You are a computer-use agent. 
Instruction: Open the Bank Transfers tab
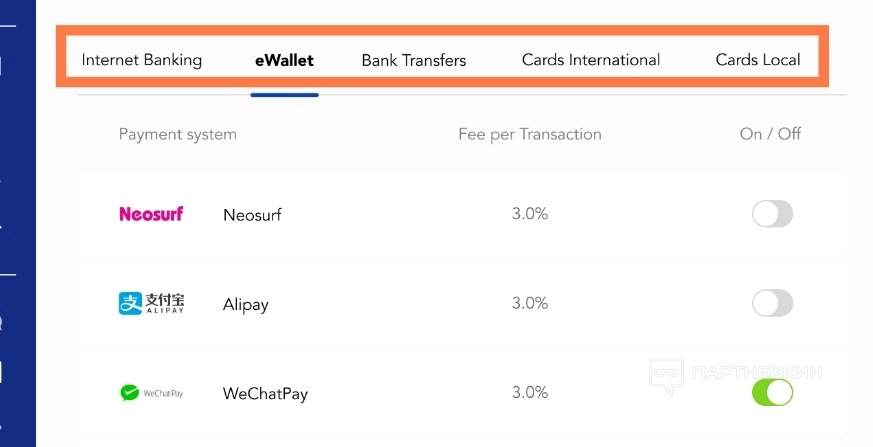(x=414, y=60)
